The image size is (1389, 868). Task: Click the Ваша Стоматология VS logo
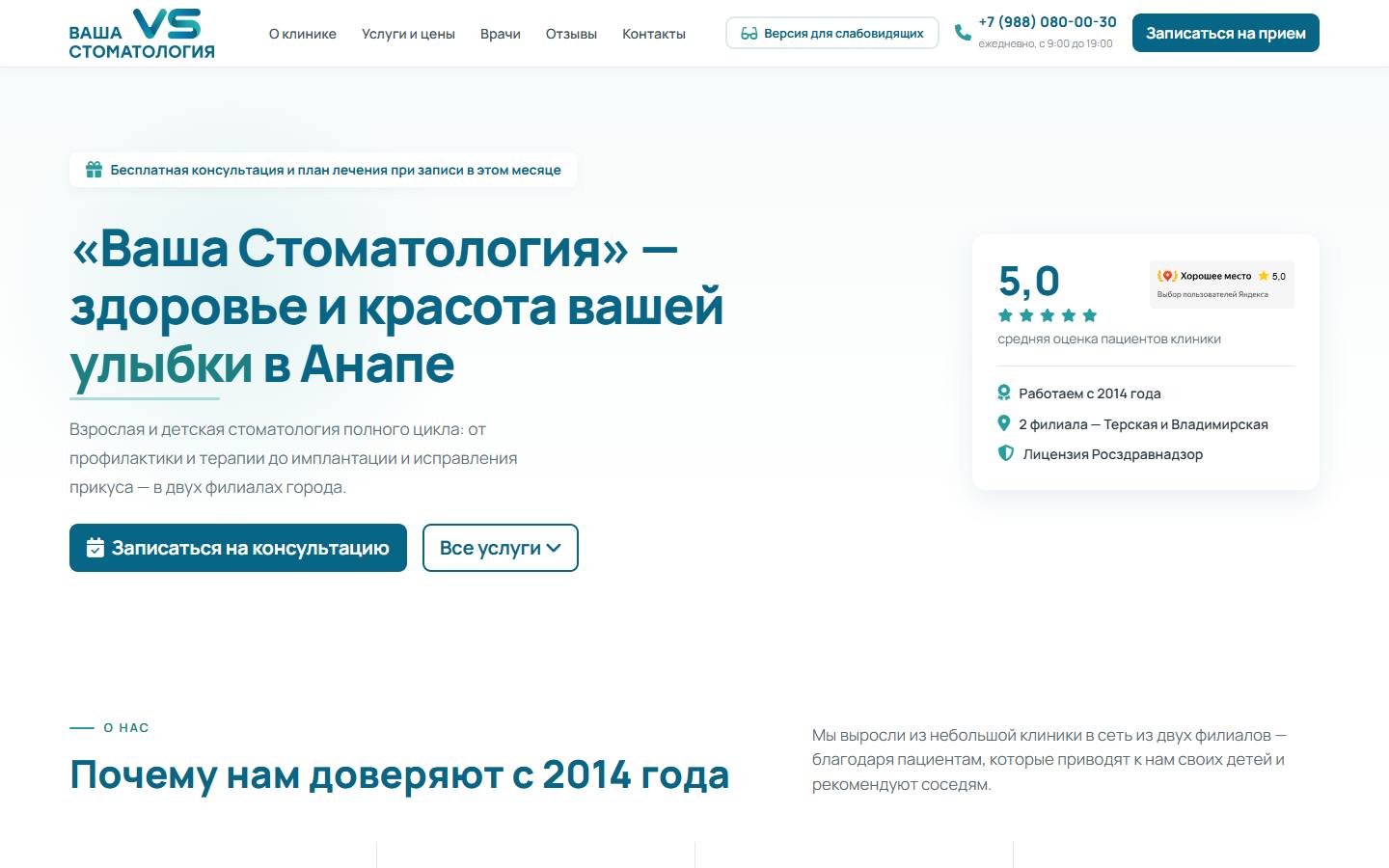pyautogui.click(x=142, y=34)
